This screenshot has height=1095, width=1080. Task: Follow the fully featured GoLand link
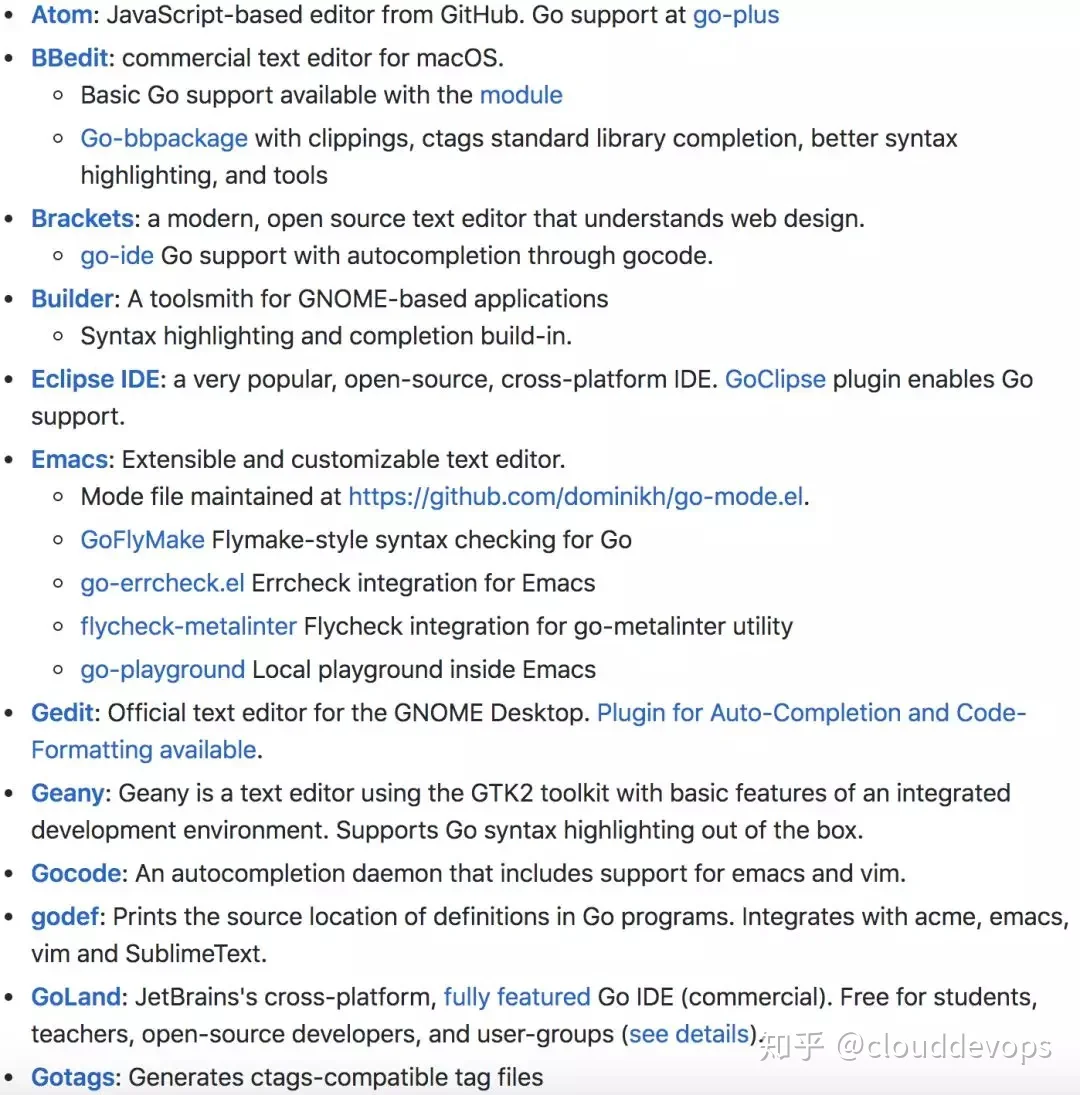[x=517, y=997]
